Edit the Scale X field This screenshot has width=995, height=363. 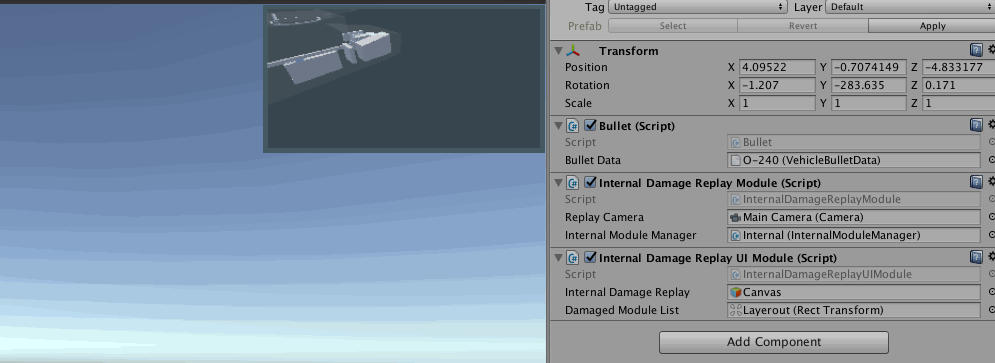(777, 103)
